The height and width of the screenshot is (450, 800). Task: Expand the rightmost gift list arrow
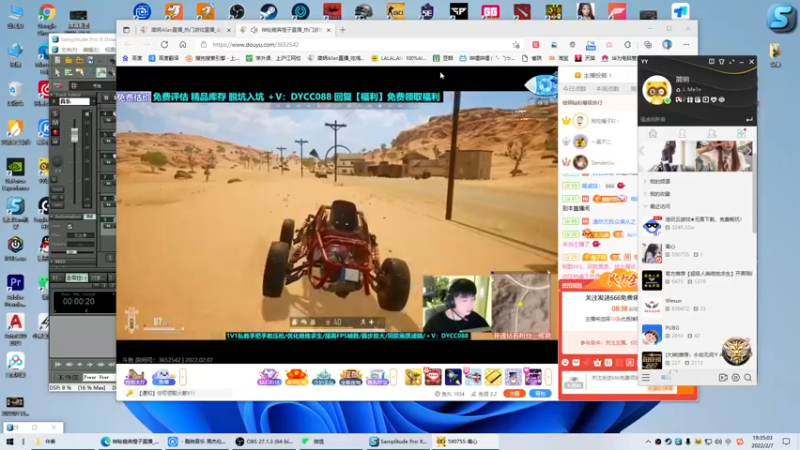548,378
